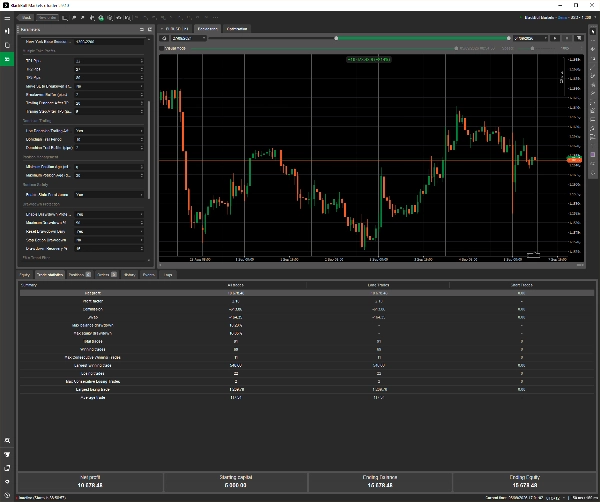Adjust TP1 Pips stepper arrows
Image resolution: width=600 pixels, height=502 pixels.
click(142, 61)
